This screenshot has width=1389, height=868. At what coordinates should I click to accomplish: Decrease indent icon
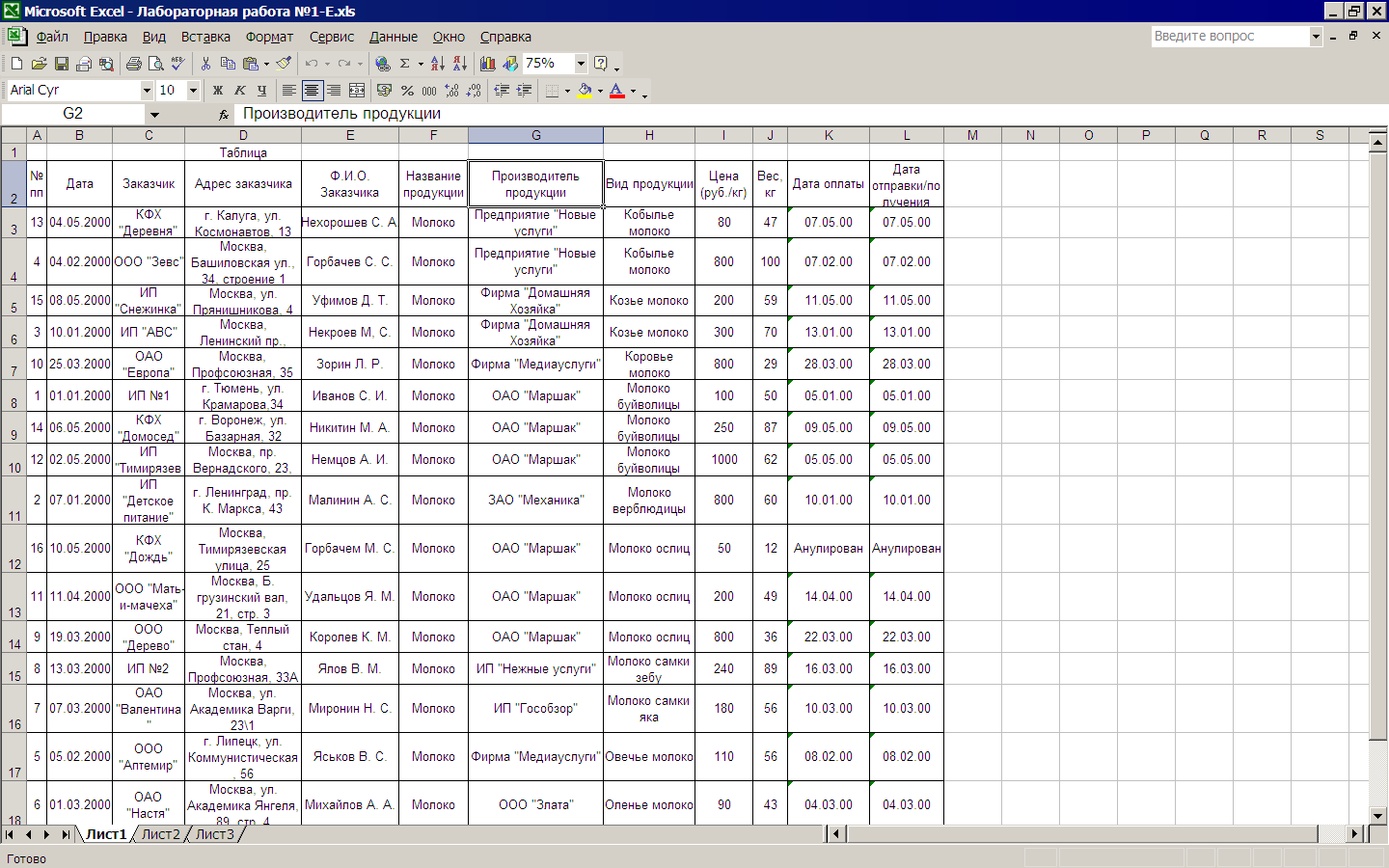(502, 90)
